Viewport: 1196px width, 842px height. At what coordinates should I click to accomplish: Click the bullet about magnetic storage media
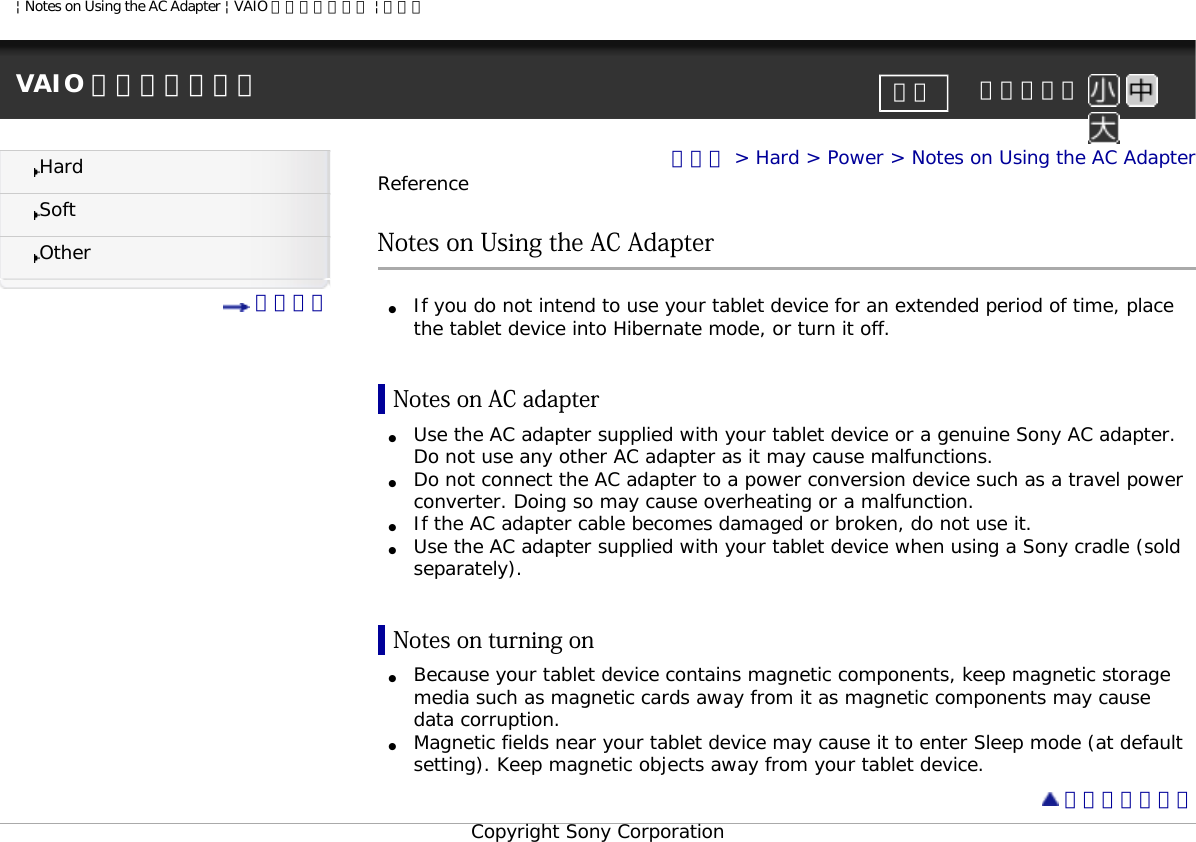pos(792,697)
